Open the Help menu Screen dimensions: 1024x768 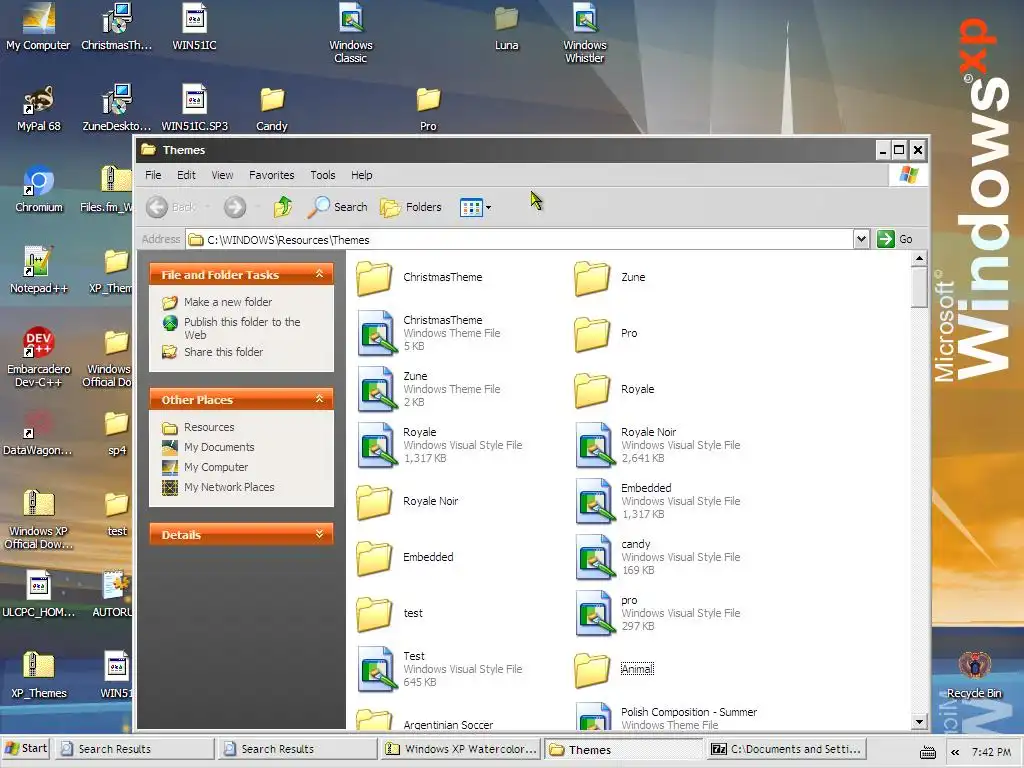pos(361,175)
